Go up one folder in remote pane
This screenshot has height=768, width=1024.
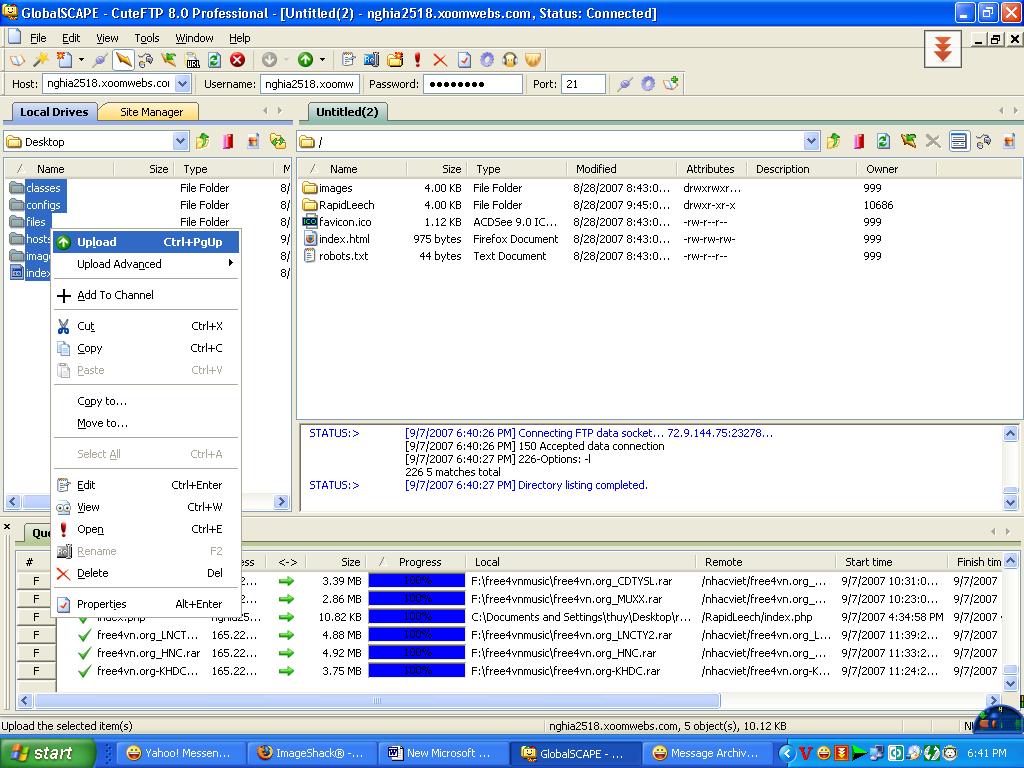tap(833, 141)
